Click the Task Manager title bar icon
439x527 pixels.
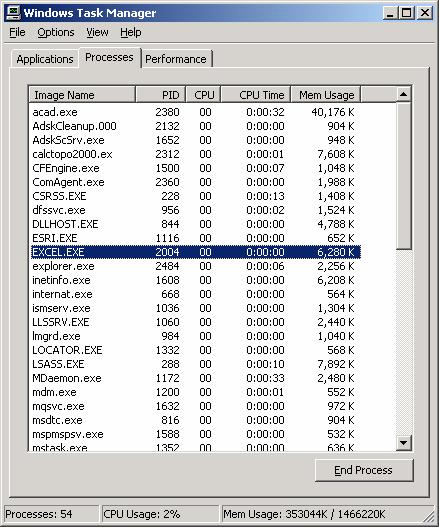click(x=13, y=13)
